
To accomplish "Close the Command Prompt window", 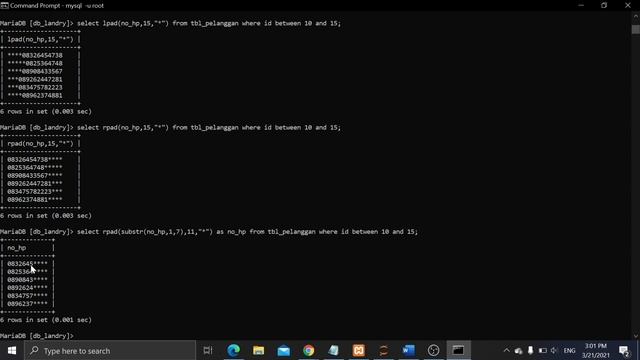I will coord(628,5).
